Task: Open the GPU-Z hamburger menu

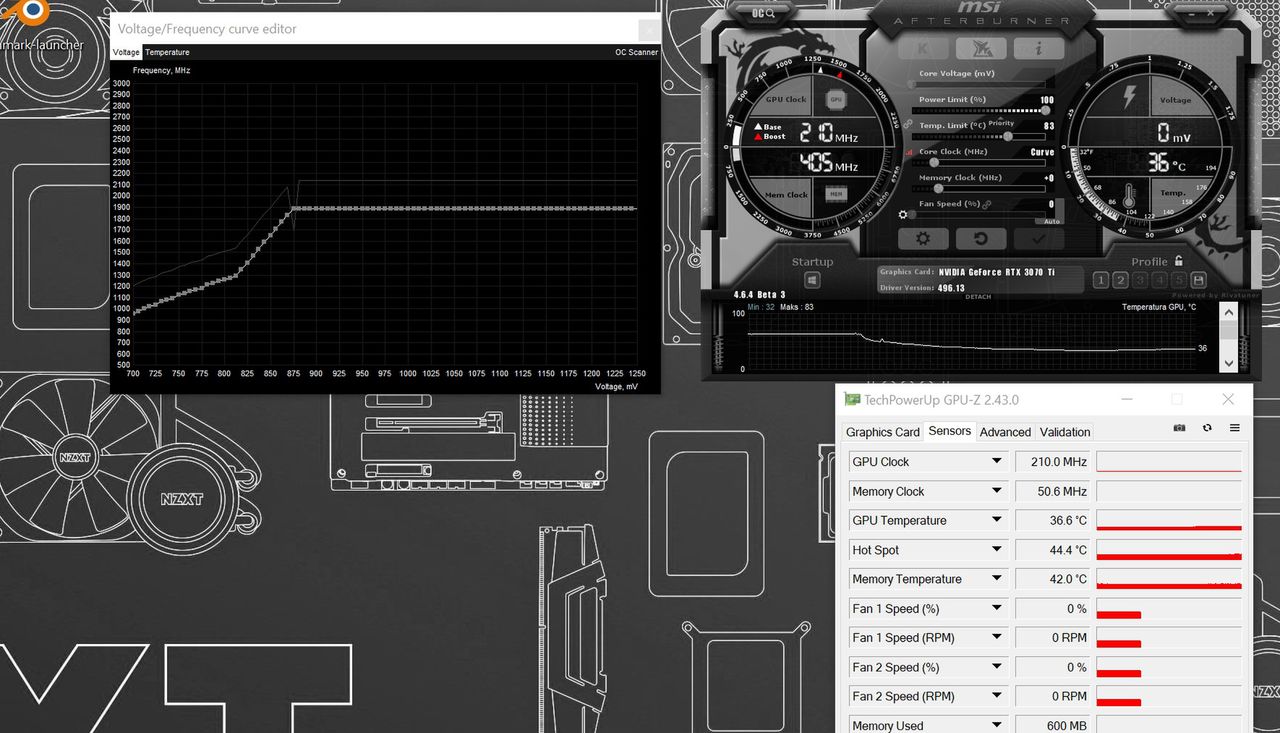Action: tap(1235, 428)
